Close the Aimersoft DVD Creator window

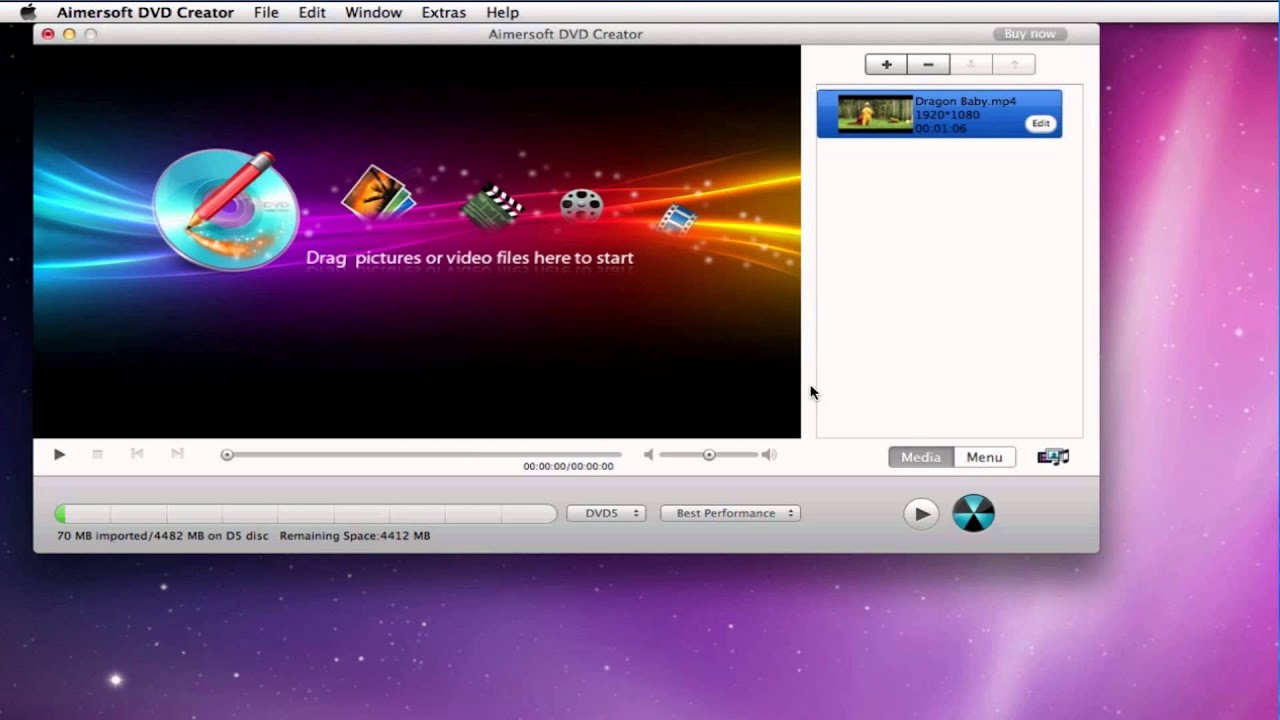click(48, 34)
